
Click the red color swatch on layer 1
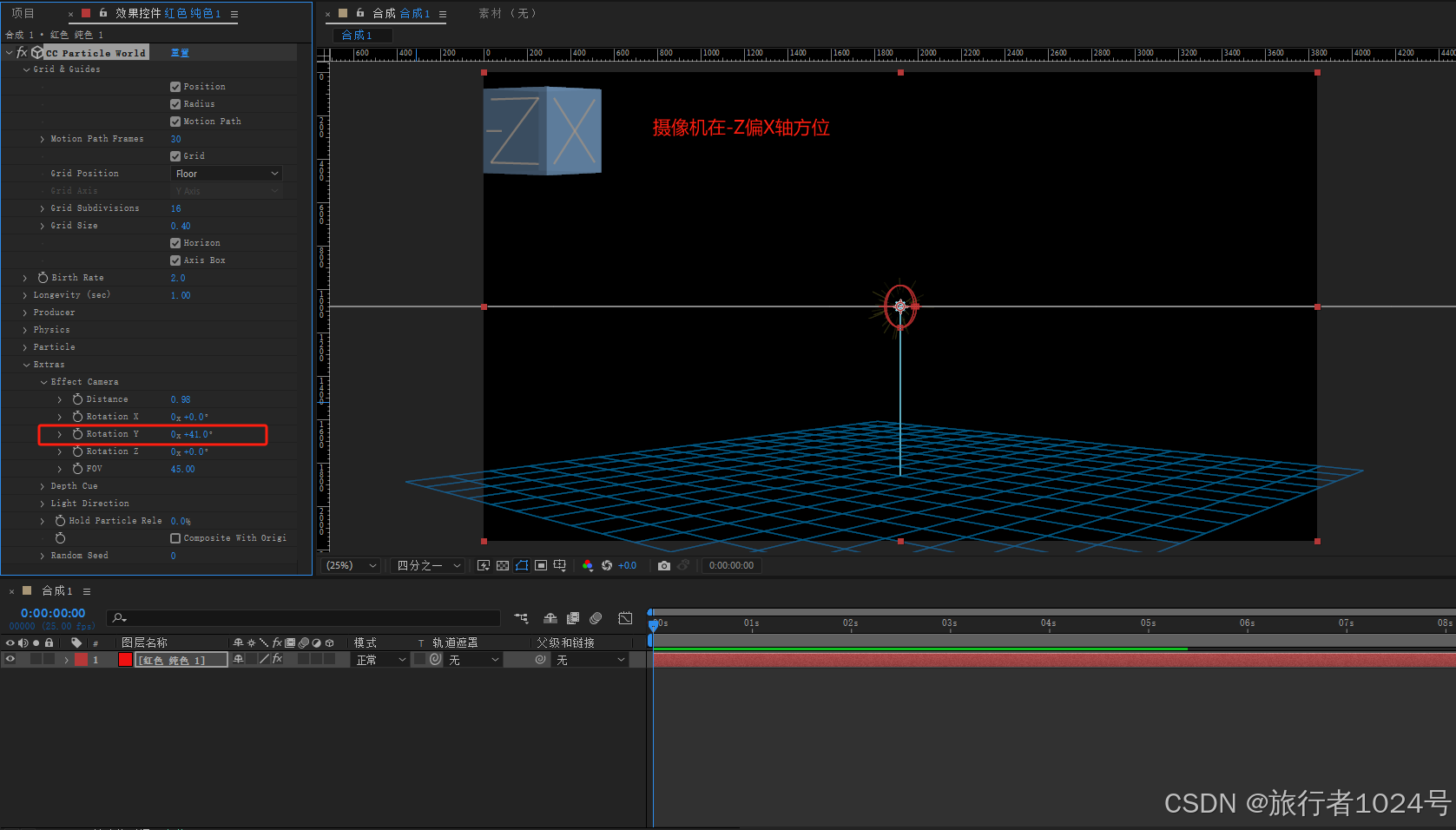(125, 660)
